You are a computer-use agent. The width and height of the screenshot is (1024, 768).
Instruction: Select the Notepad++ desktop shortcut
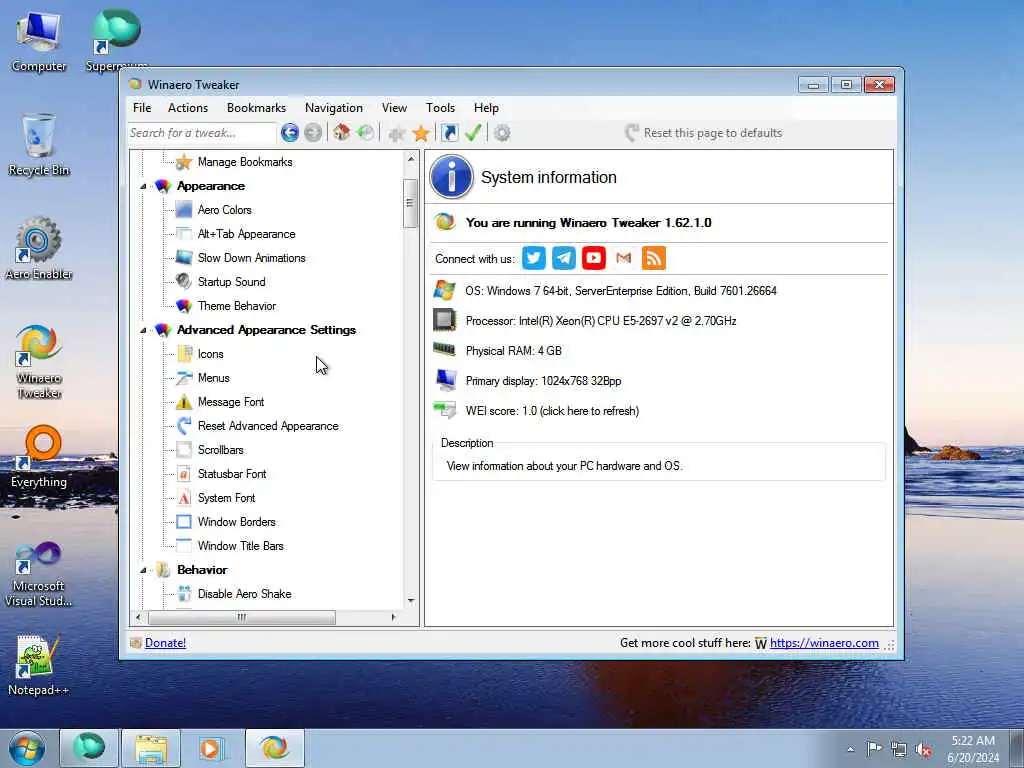[x=38, y=665]
